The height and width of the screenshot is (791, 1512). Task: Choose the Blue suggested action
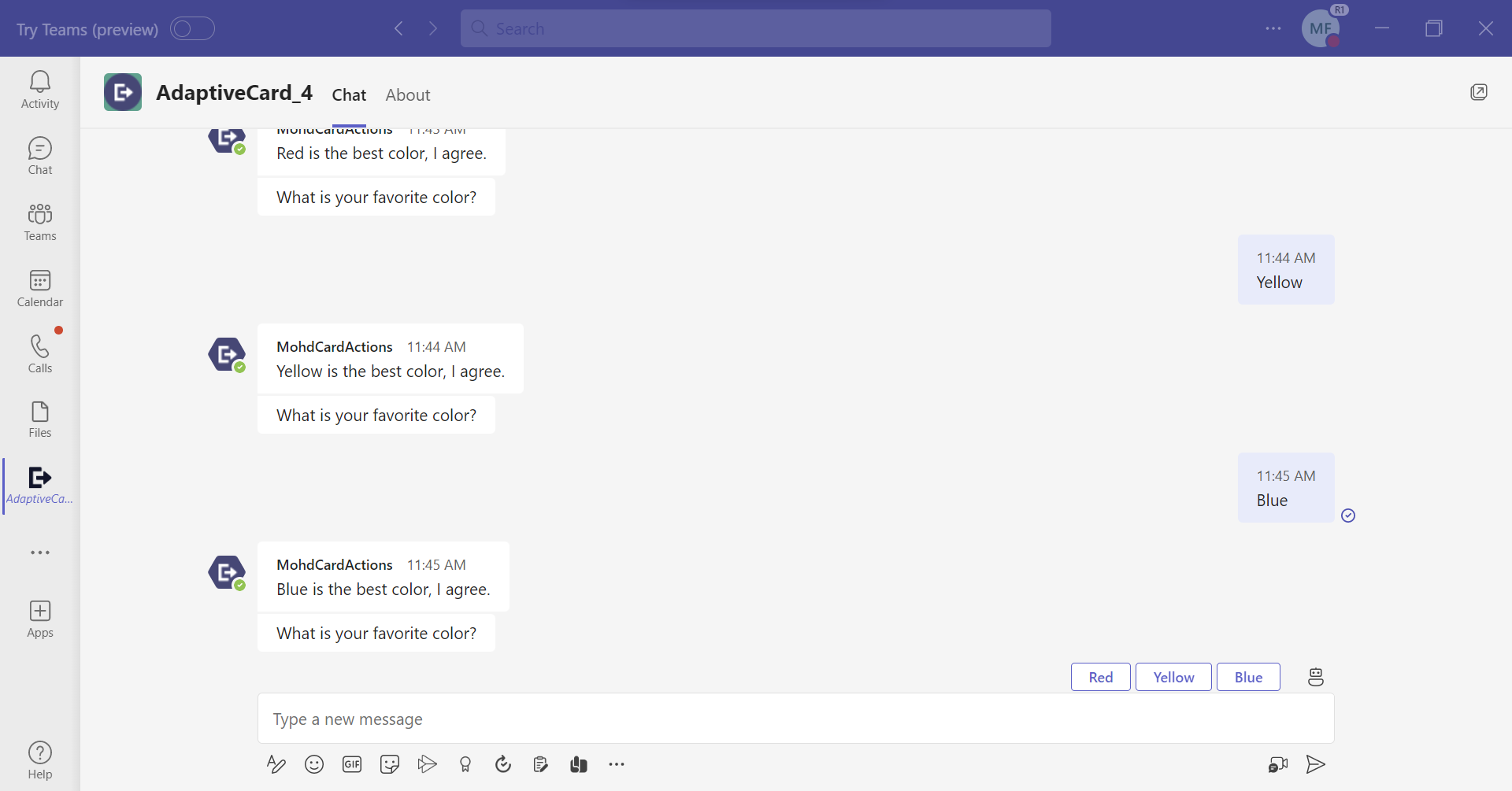pyautogui.click(x=1248, y=677)
